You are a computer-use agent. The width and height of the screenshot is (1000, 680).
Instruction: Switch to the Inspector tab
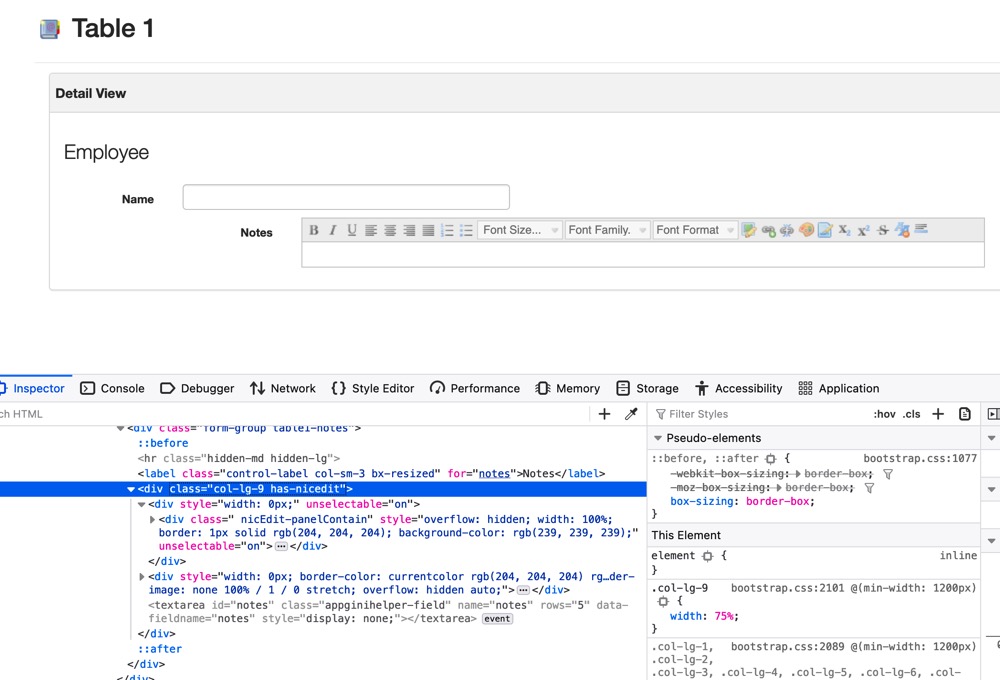[x=33, y=388]
